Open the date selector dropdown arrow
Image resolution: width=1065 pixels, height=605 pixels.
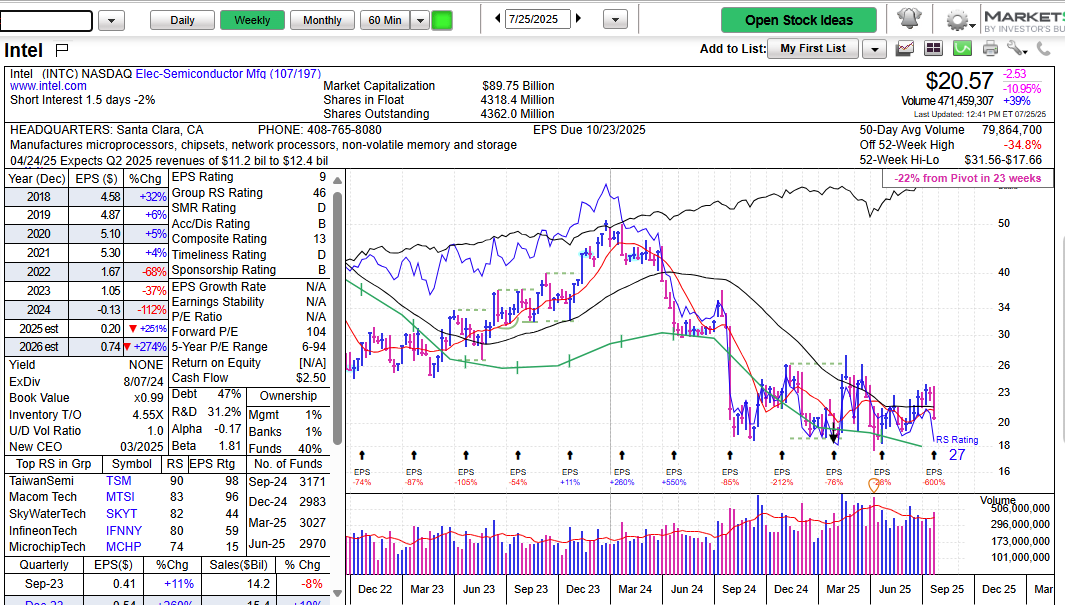pos(615,20)
